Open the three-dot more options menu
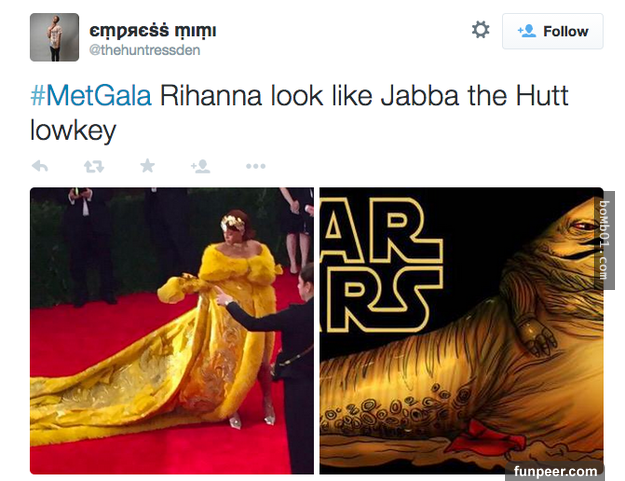The height and width of the screenshot is (481, 625). (x=256, y=166)
